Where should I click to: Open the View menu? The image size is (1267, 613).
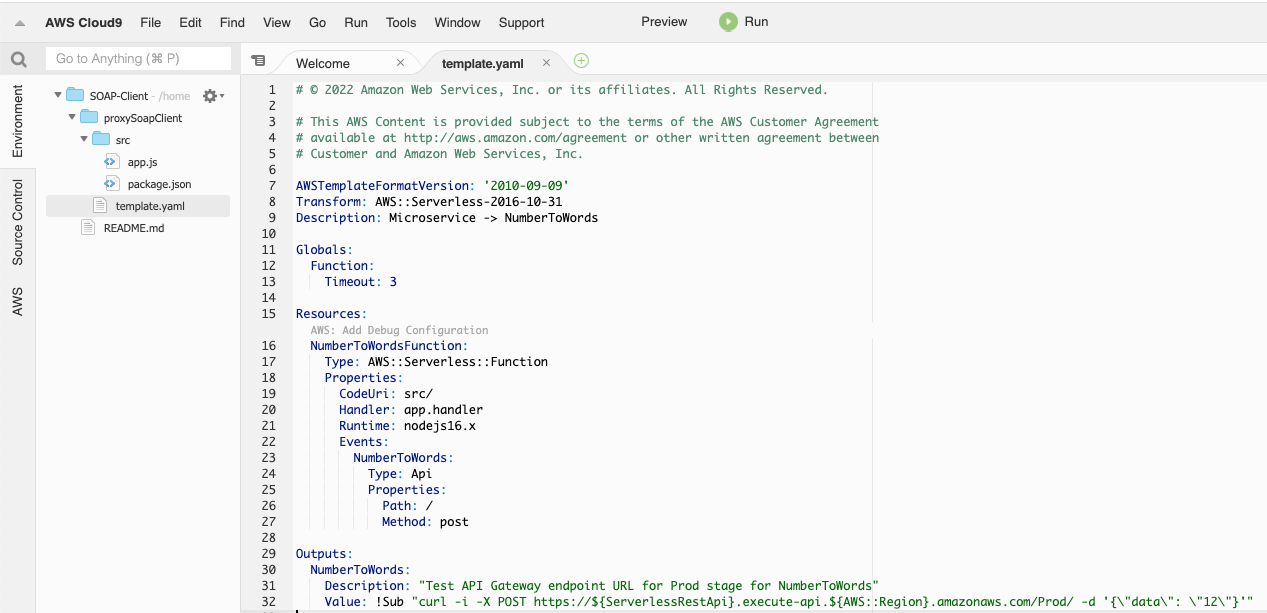[277, 22]
